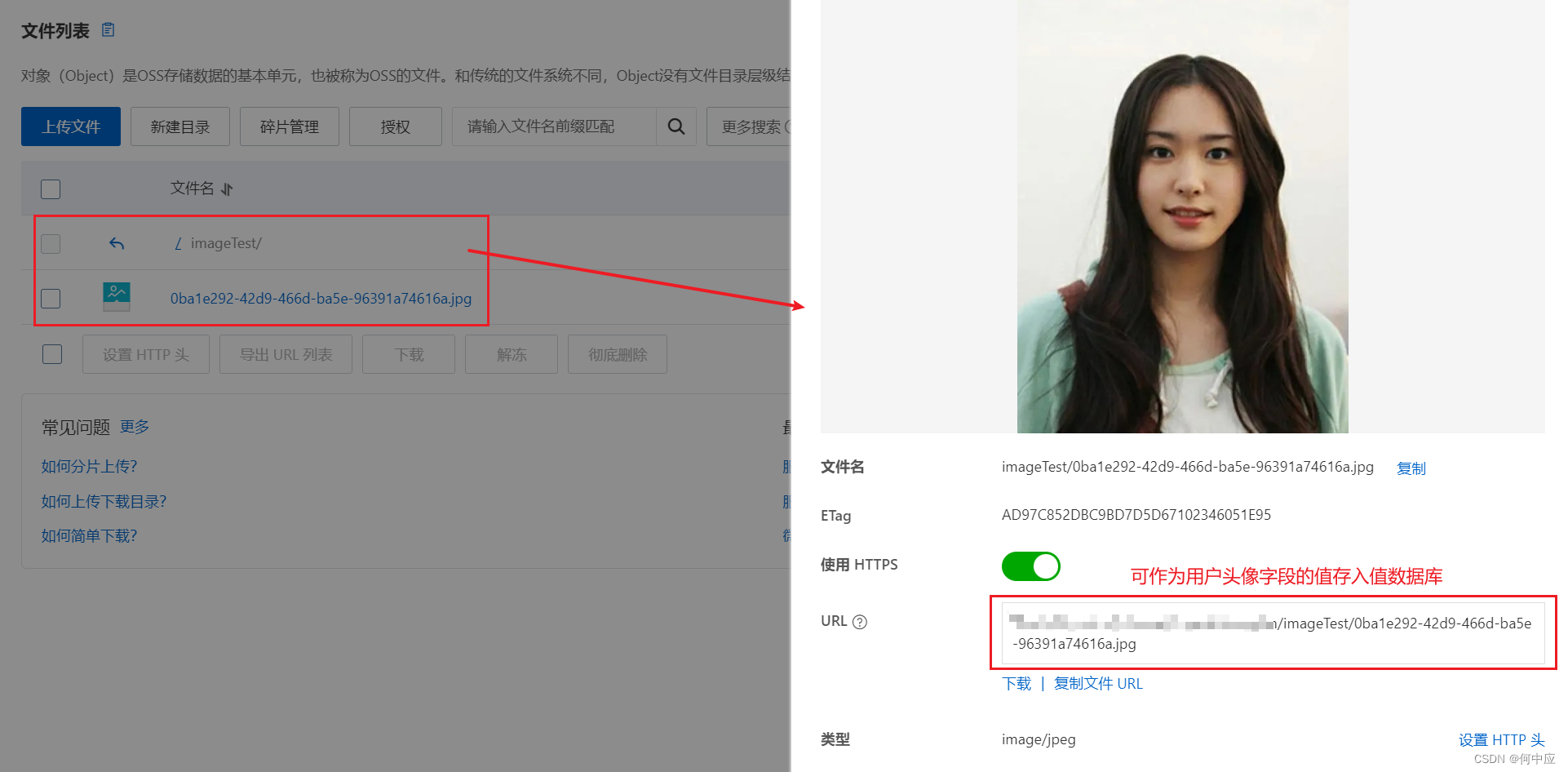Image resolution: width=1568 pixels, height=772 pixels.
Task: Click the search magnifier icon
Action: (675, 126)
